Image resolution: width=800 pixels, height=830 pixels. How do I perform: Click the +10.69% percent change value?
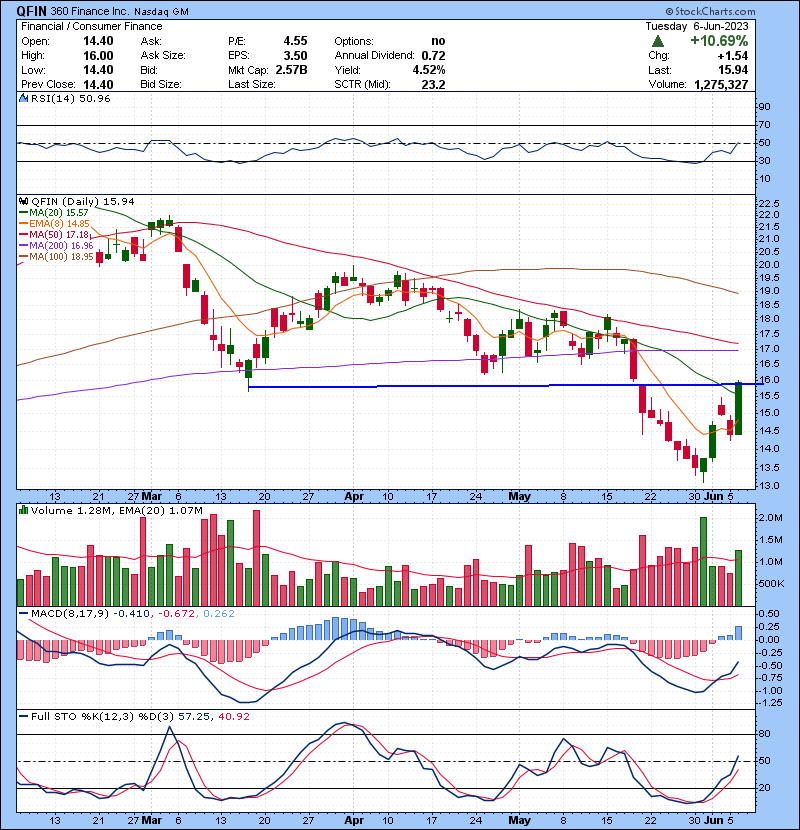tap(719, 41)
